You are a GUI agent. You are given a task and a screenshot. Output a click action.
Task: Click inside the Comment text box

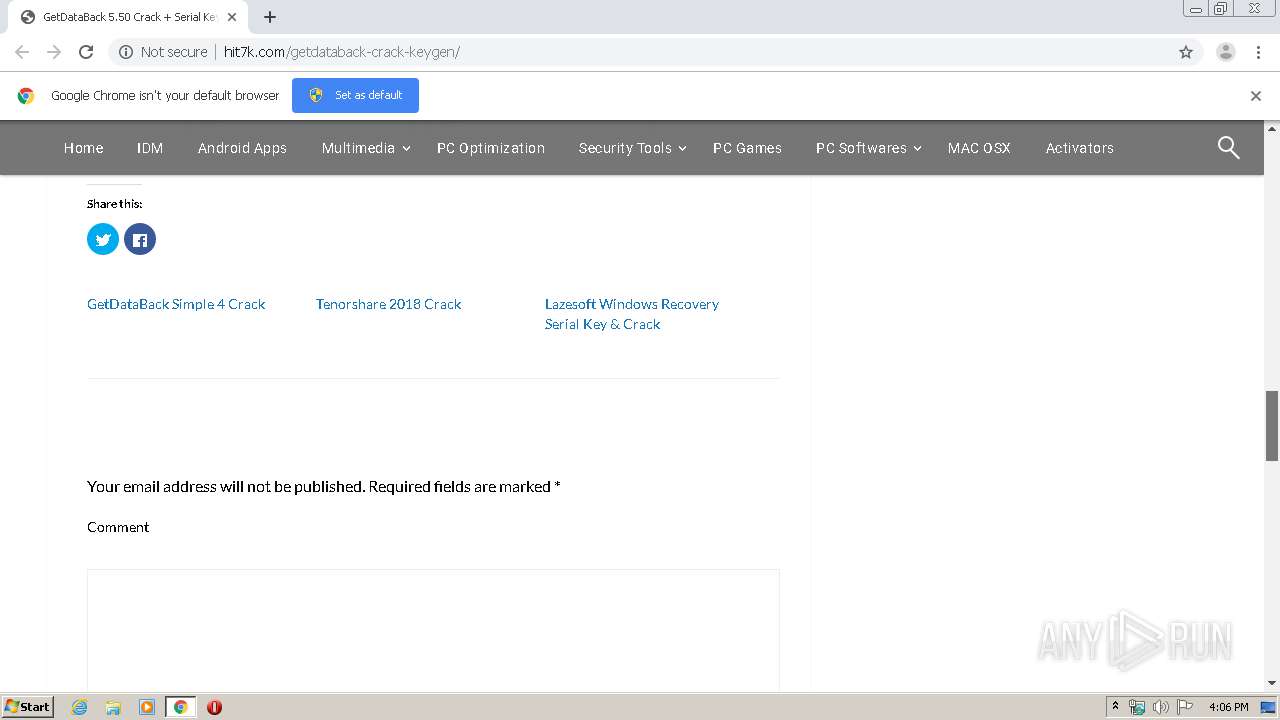click(433, 630)
